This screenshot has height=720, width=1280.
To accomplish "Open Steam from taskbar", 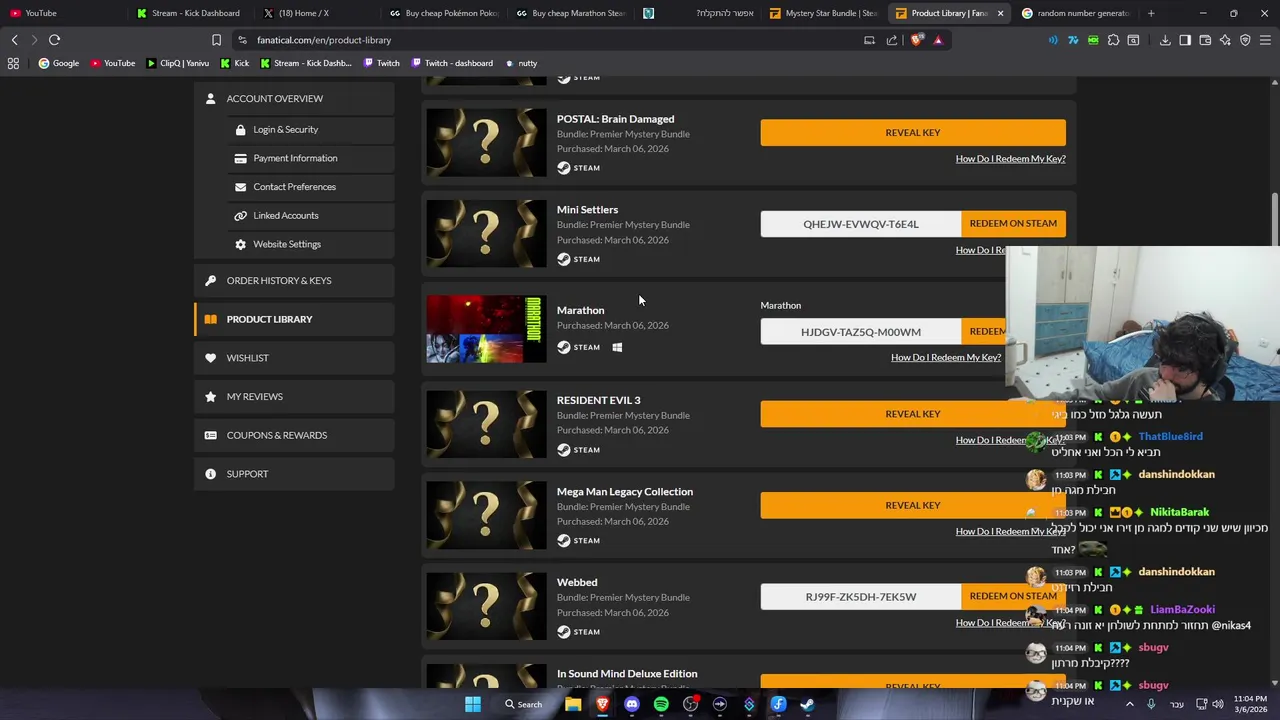I will pos(807,704).
